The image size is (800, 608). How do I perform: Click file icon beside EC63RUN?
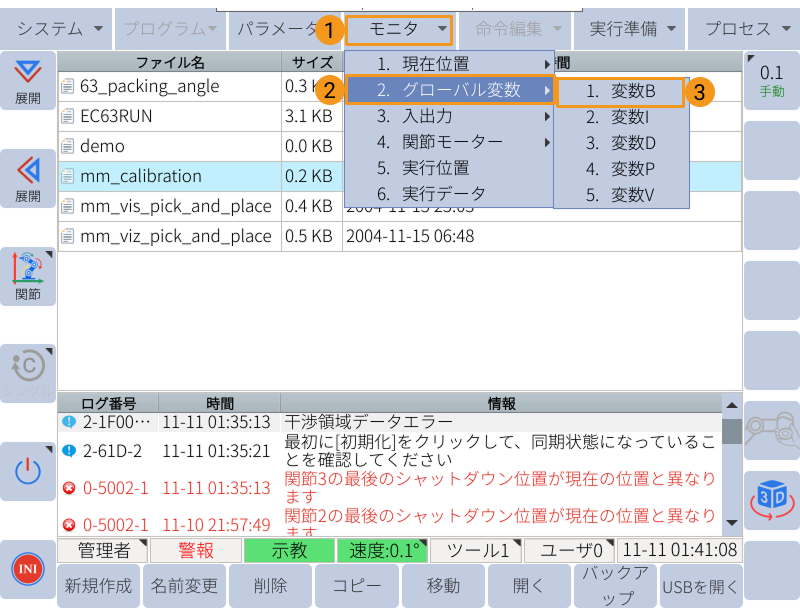click(67, 116)
